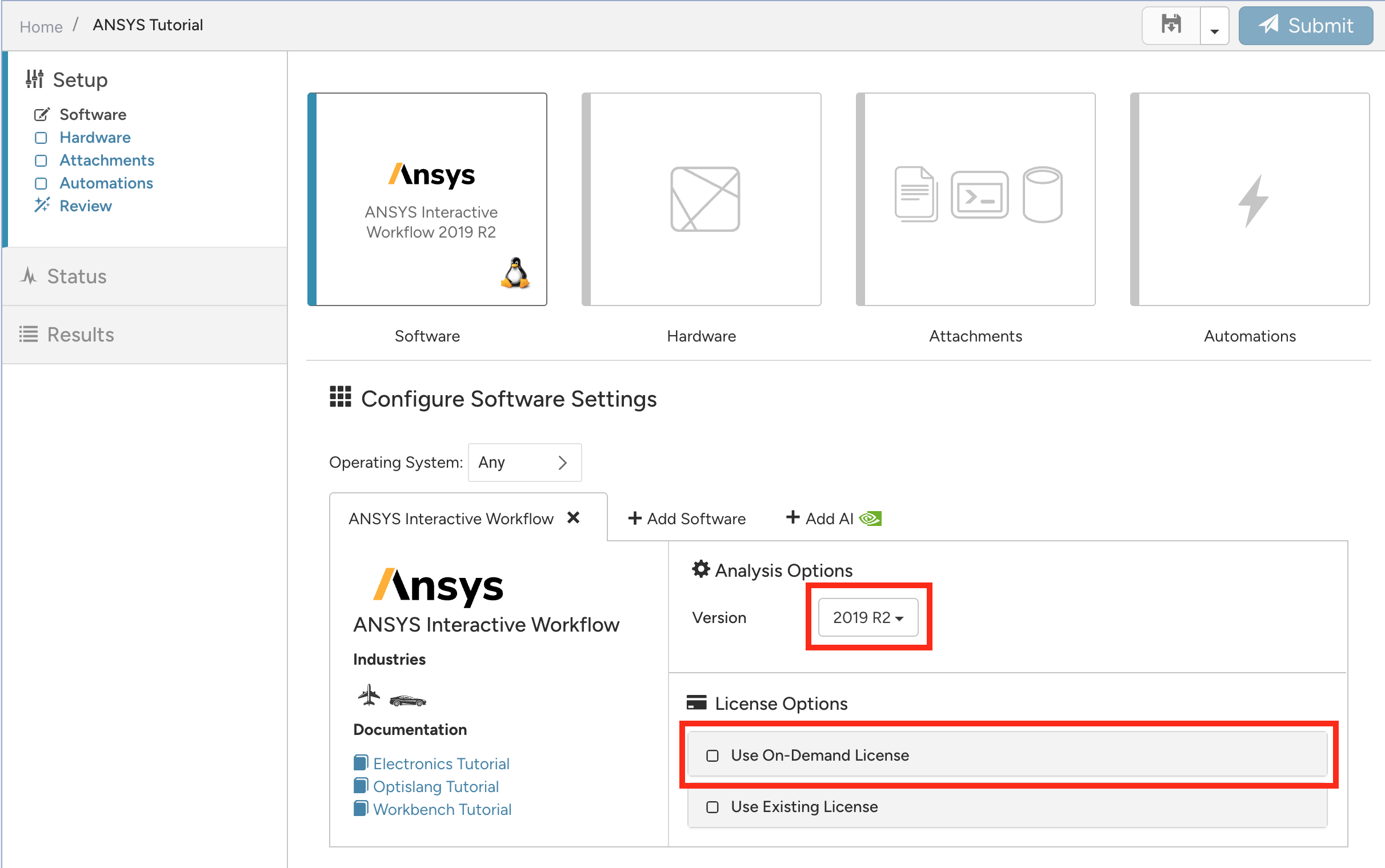This screenshot has width=1385, height=868.
Task: Click the NVIDIA icon beside Add AI
Action: tap(871, 519)
